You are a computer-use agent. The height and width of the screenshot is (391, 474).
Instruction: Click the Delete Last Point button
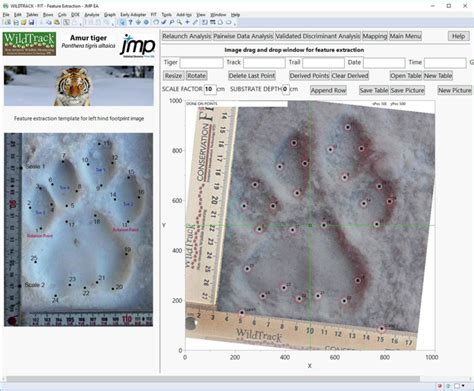click(252, 76)
